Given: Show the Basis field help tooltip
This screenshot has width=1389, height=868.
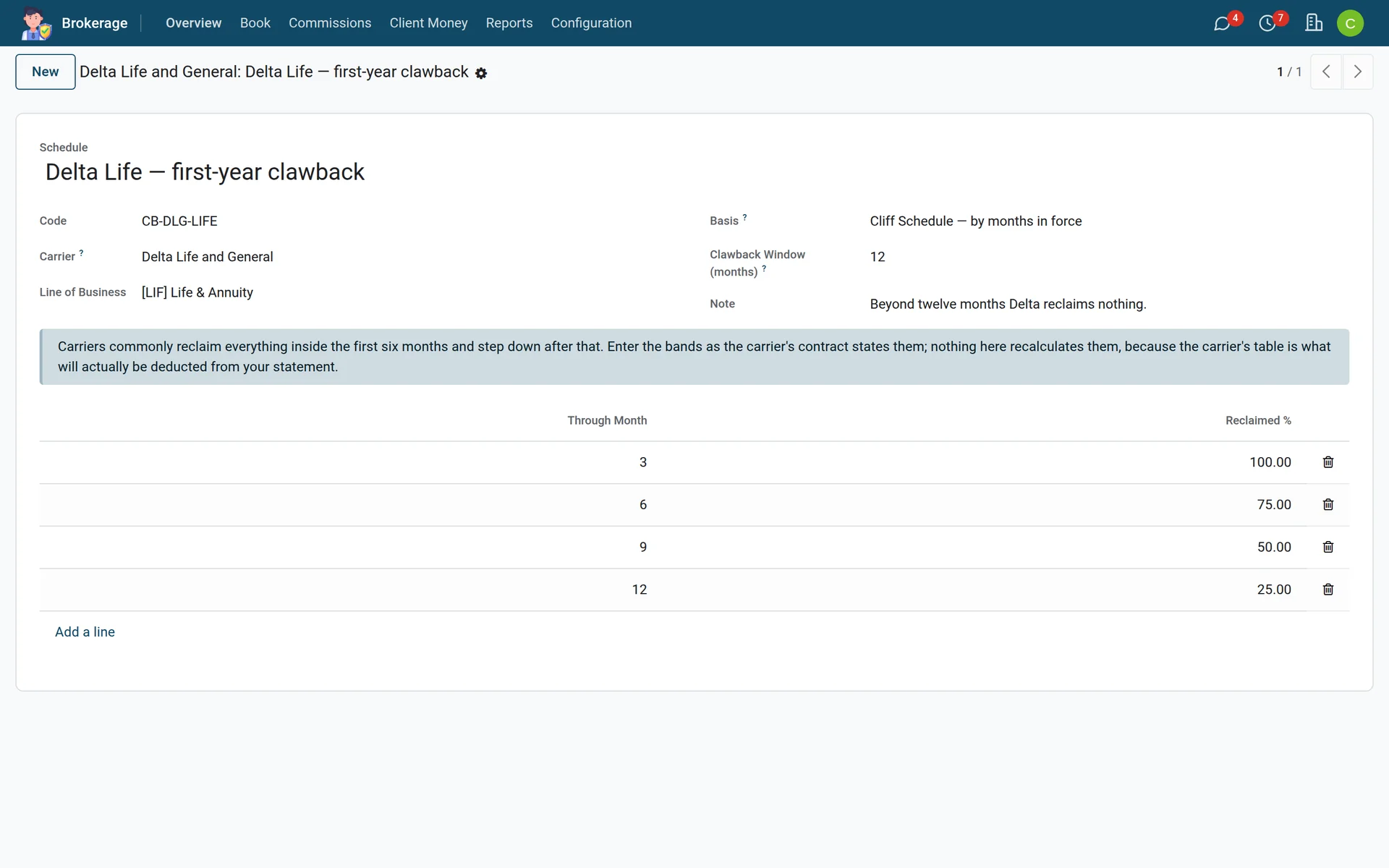Looking at the screenshot, I should coord(744,217).
